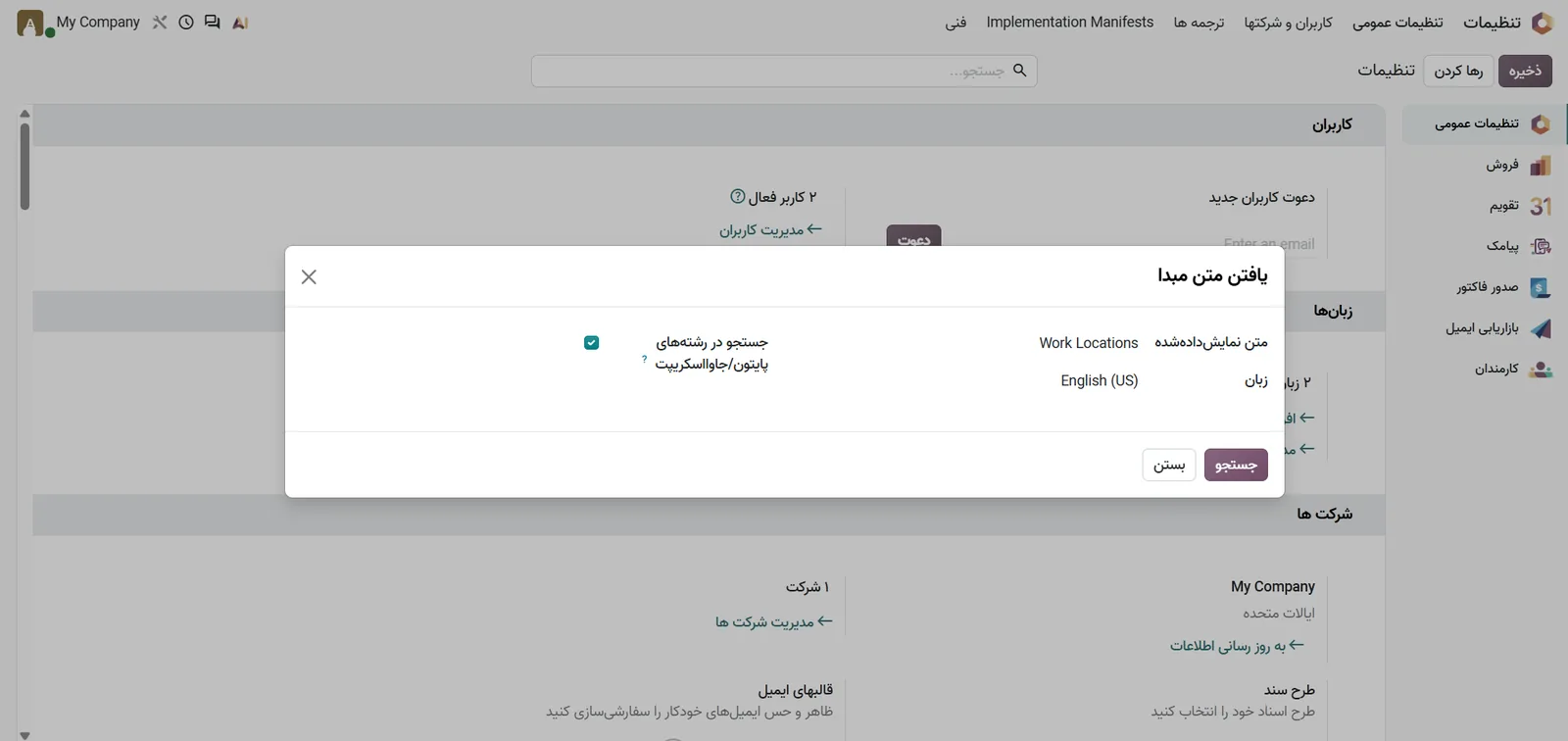
Task: Click the تنظیمات عمومی hexagon sidebar icon
Action: tap(1541, 123)
